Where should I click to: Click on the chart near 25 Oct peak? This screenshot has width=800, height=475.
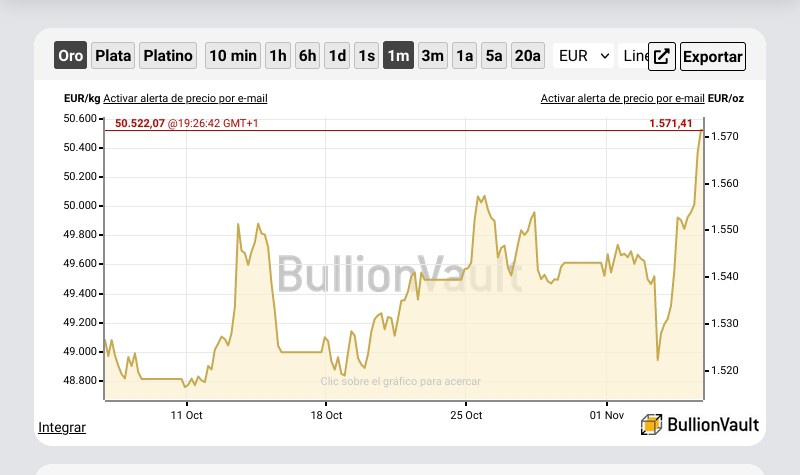pos(481,198)
